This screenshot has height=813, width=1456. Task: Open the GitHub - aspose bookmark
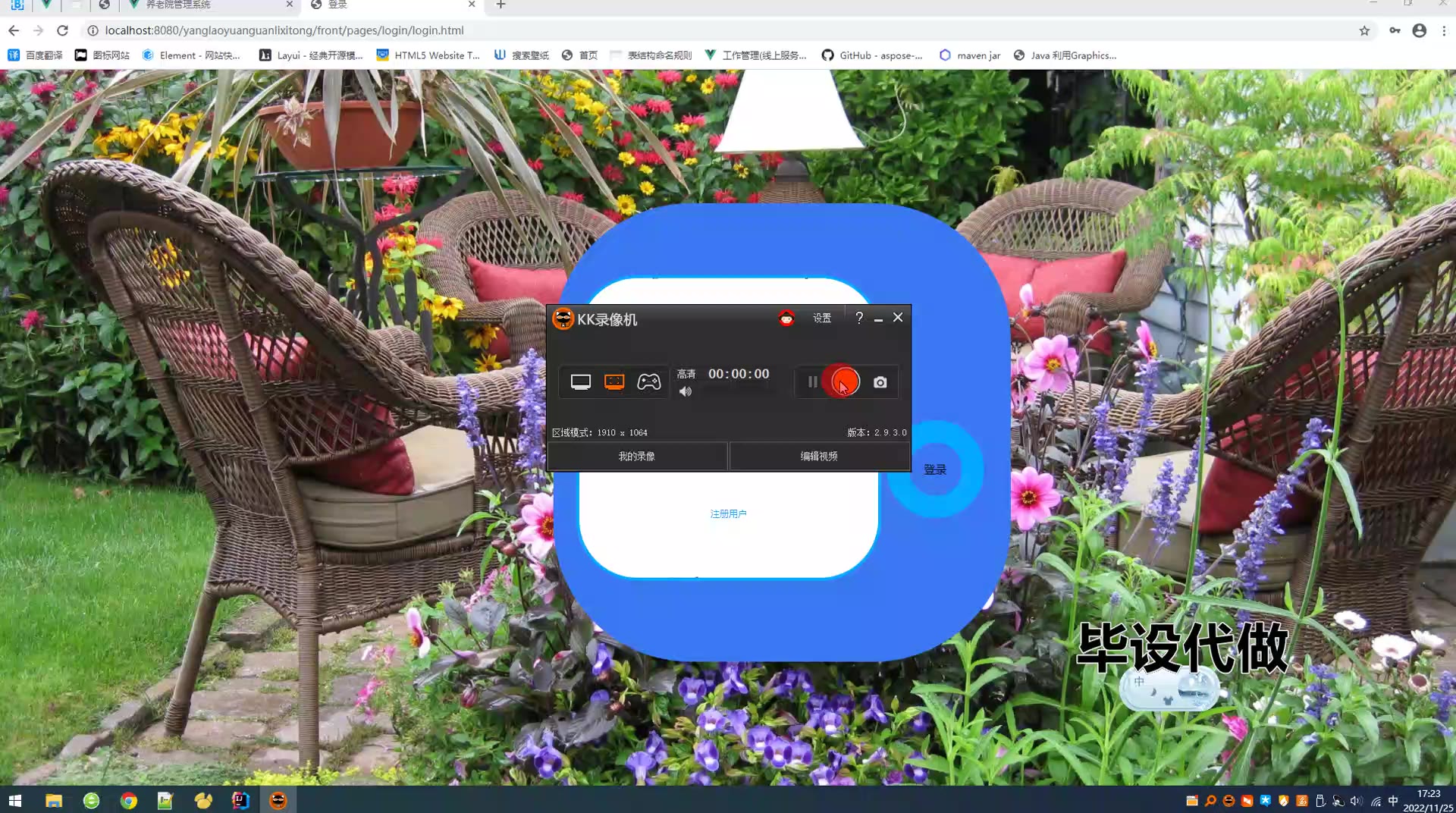tap(872, 55)
